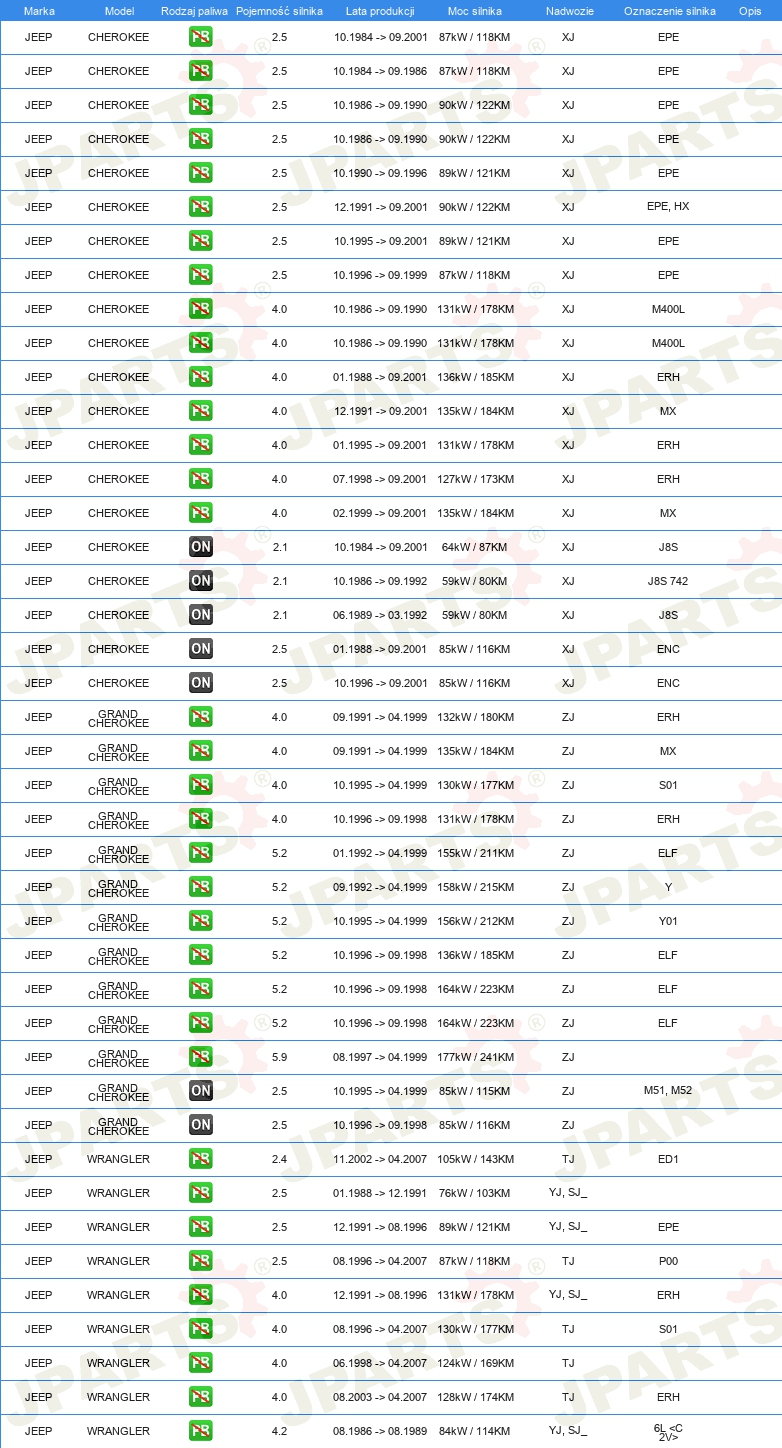Click diesel ON icon in 64kW / 87KM row
Image resolution: width=782 pixels, height=1448 pixels.
[201, 547]
